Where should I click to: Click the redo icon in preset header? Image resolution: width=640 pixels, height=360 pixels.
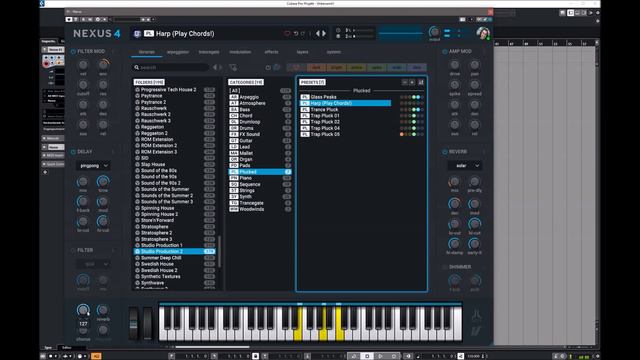(x=303, y=33)
